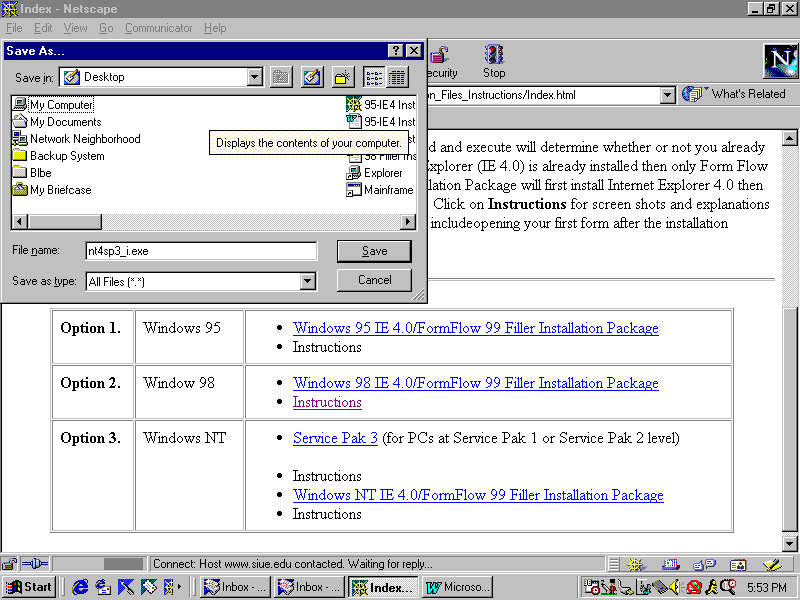Open the Communicator menu
The image size is (800, 600).
[158, 28]
